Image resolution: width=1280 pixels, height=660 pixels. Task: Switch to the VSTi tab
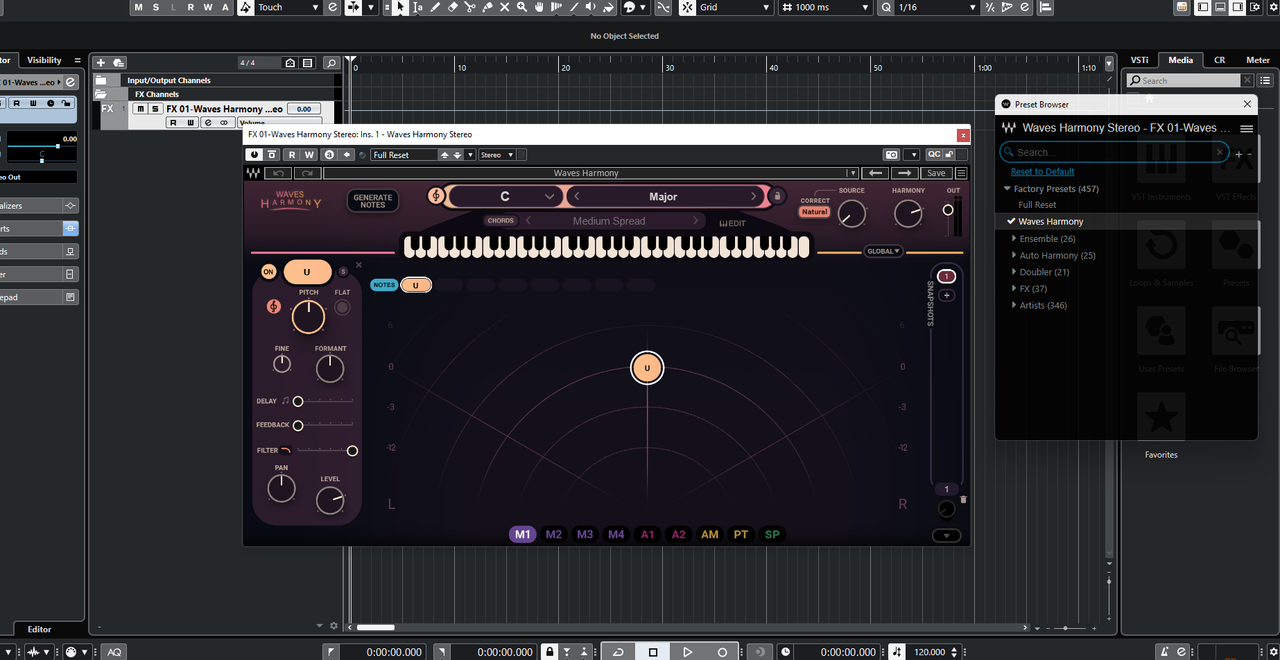click(x=1139, y=60)
